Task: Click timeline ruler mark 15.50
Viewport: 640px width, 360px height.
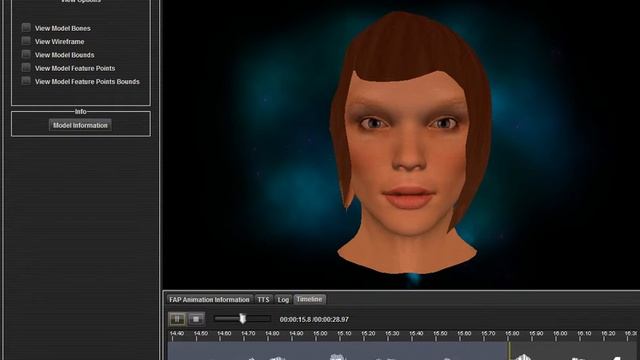Action: [440, 333]
